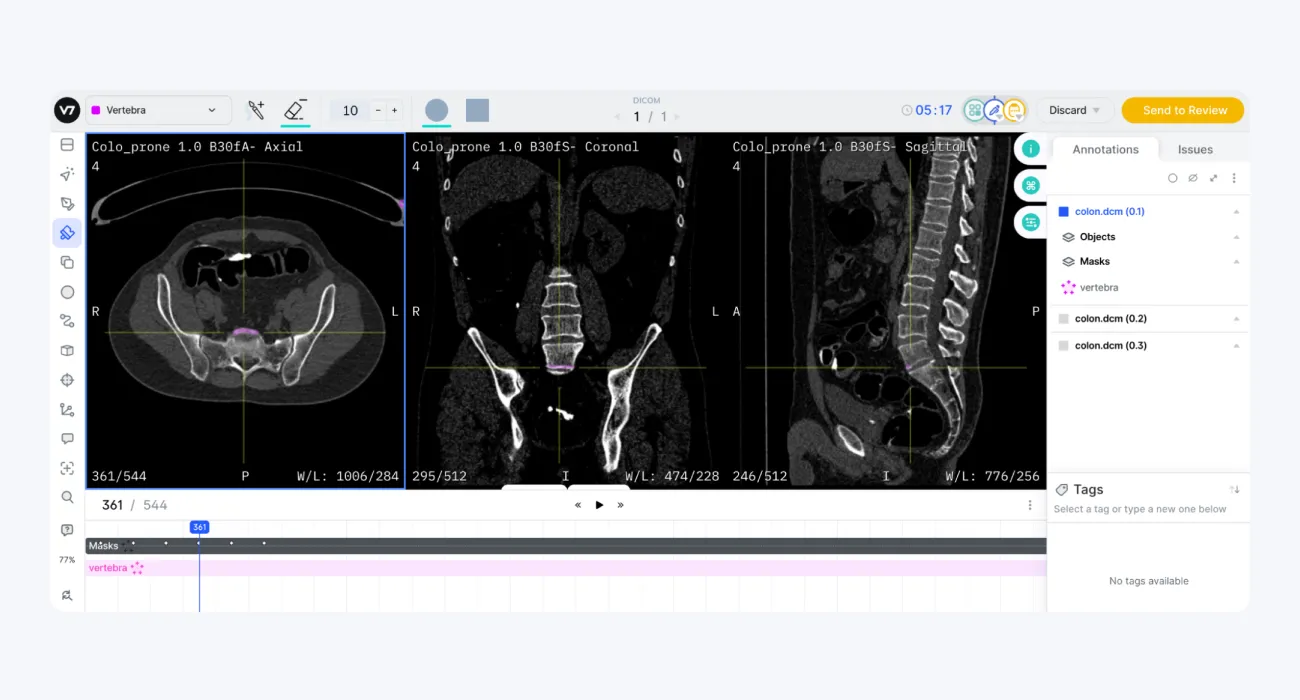Switch to the Issues tab
This screenshot has width=1300, height=700.
click(1195, 148)
